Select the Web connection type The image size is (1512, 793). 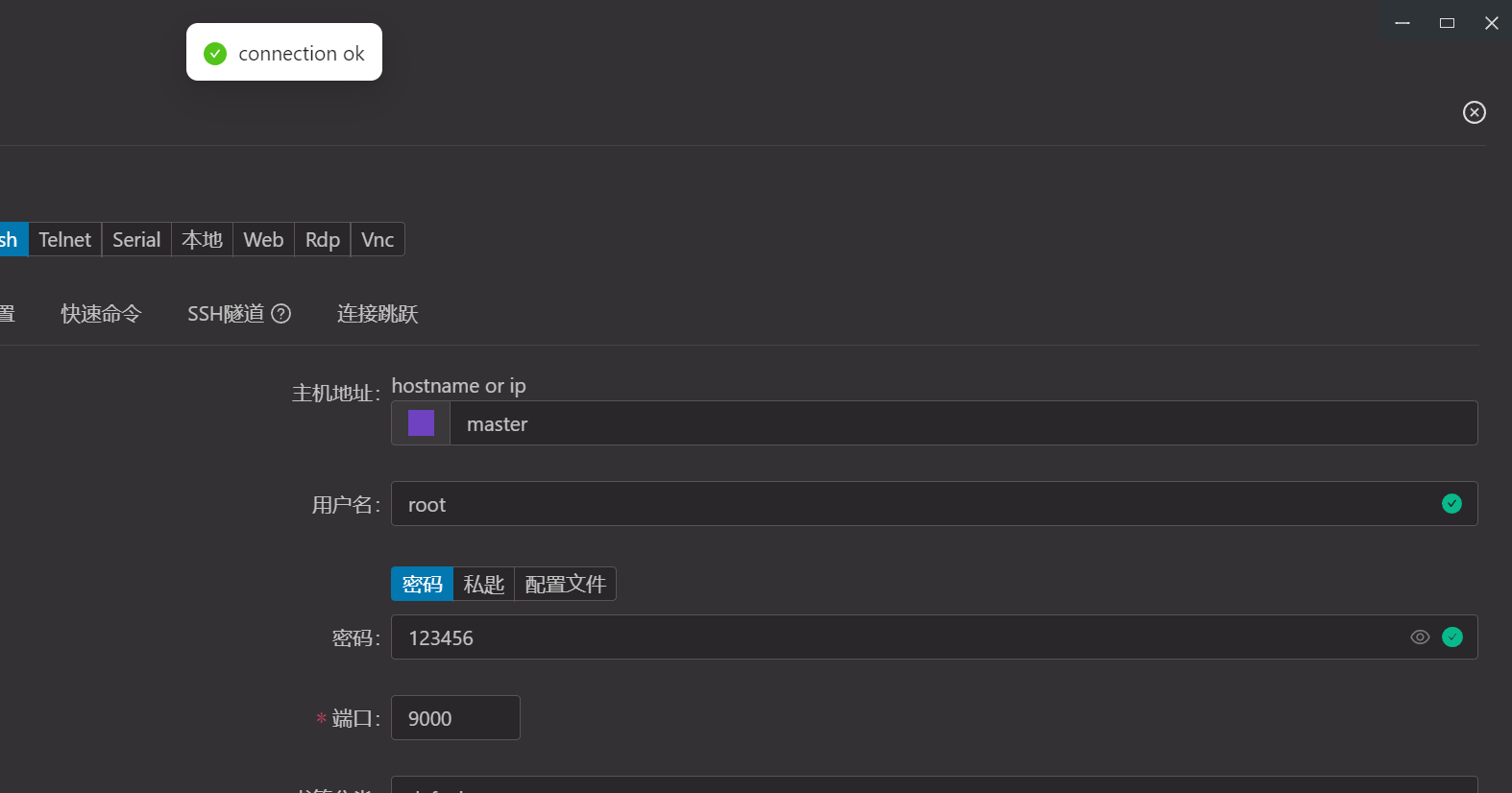click(x=263, y=239)
